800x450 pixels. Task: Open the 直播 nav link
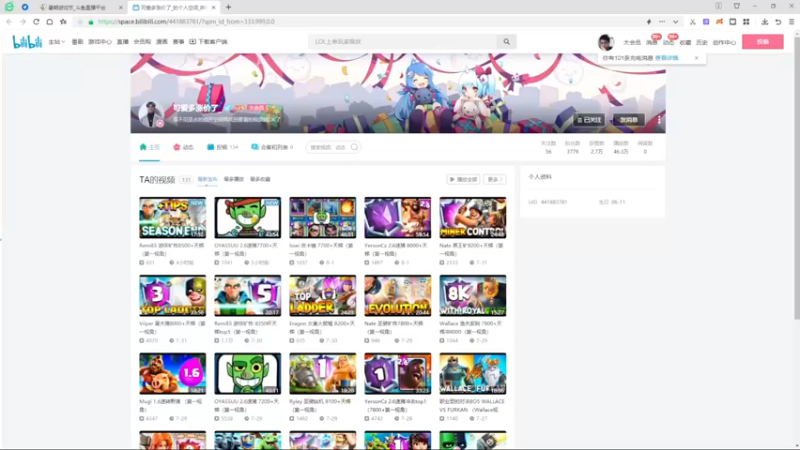(122, 42)
